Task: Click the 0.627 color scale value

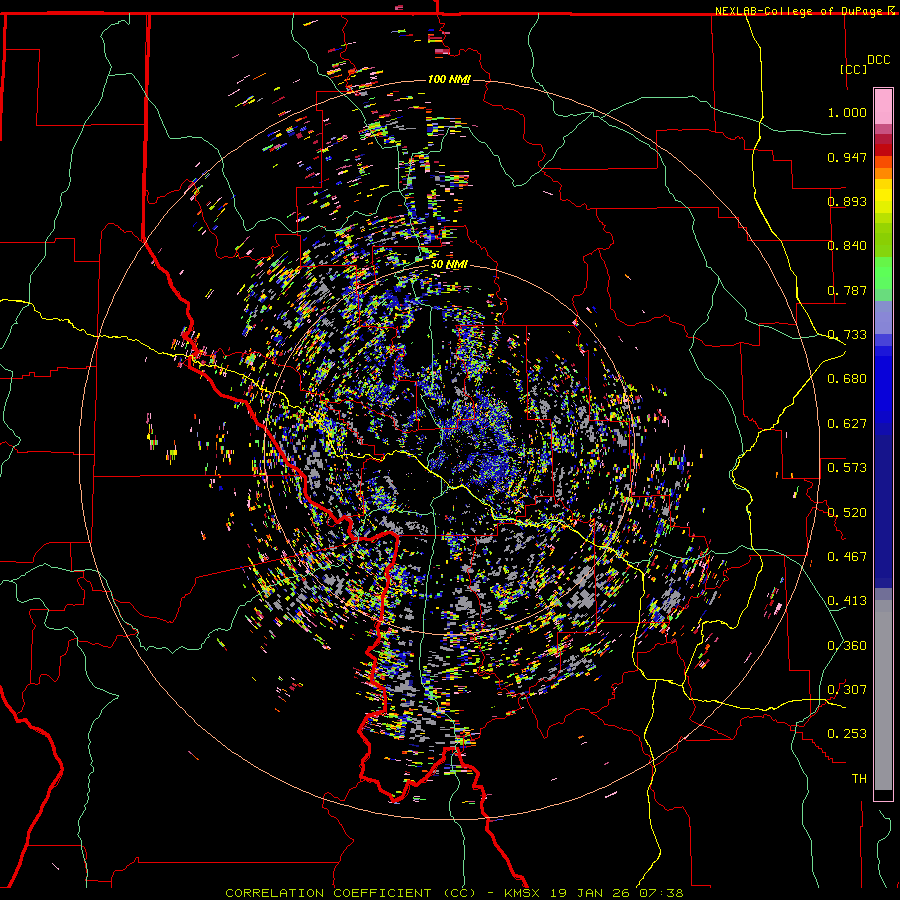Action: [847, 424]
